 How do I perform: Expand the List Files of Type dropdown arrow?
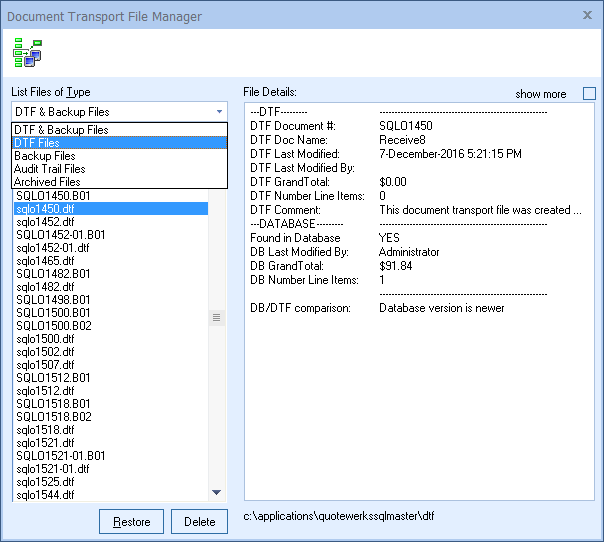coord(219,112)
